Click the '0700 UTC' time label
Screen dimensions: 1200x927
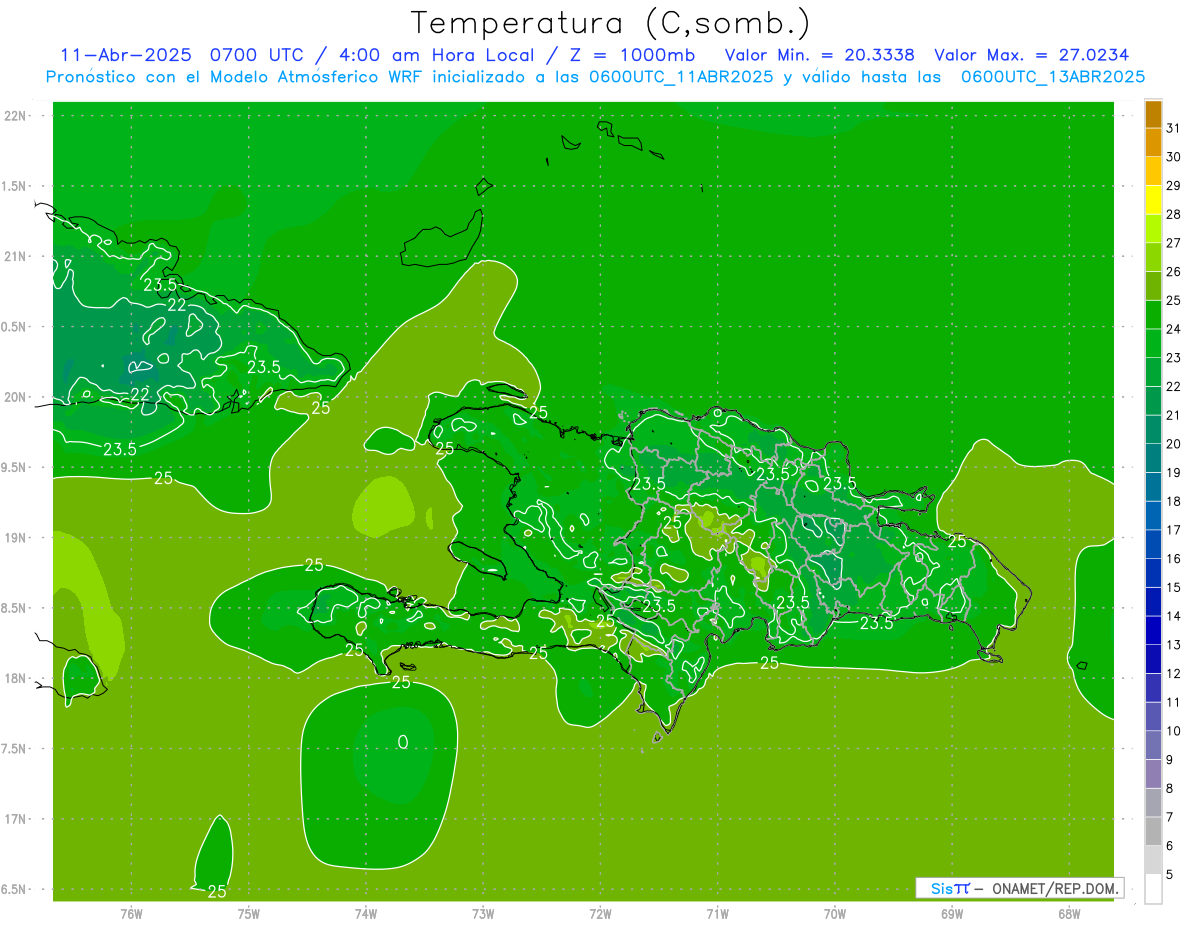259,55
